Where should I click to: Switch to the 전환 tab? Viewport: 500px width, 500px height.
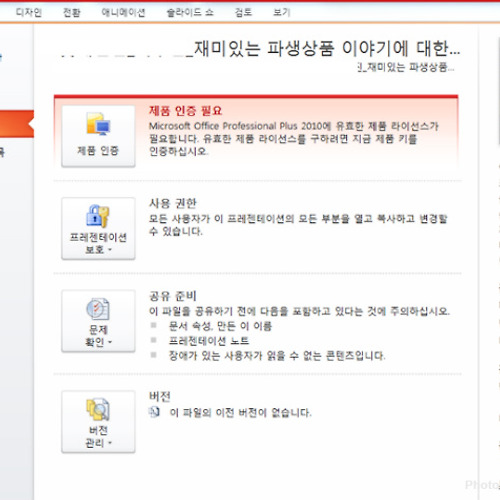pos(72,13)
